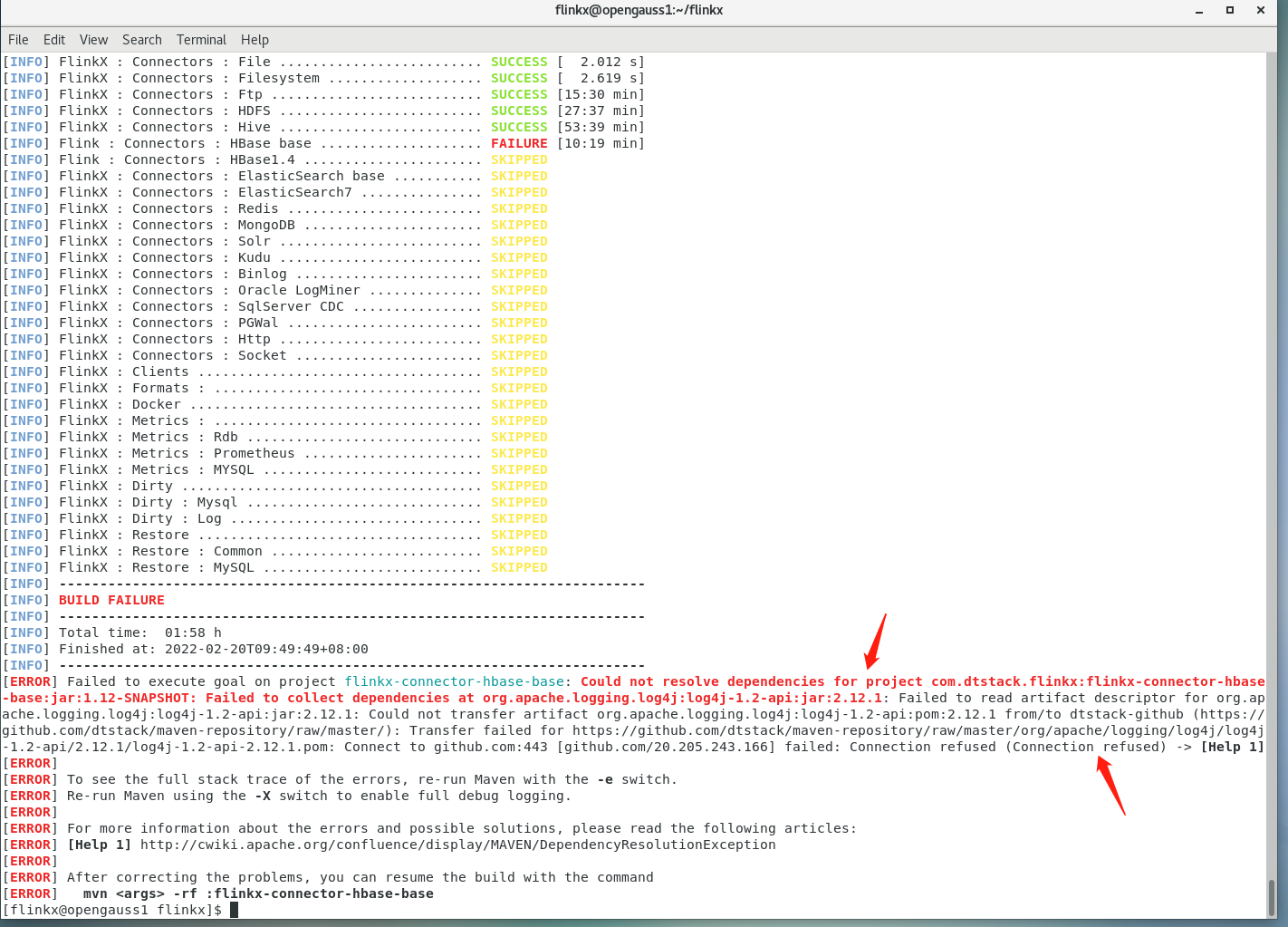Click 'FlinkX : Connectors : Solr' text
This screenshot has height=927, width=1288.
coord(165,241)
